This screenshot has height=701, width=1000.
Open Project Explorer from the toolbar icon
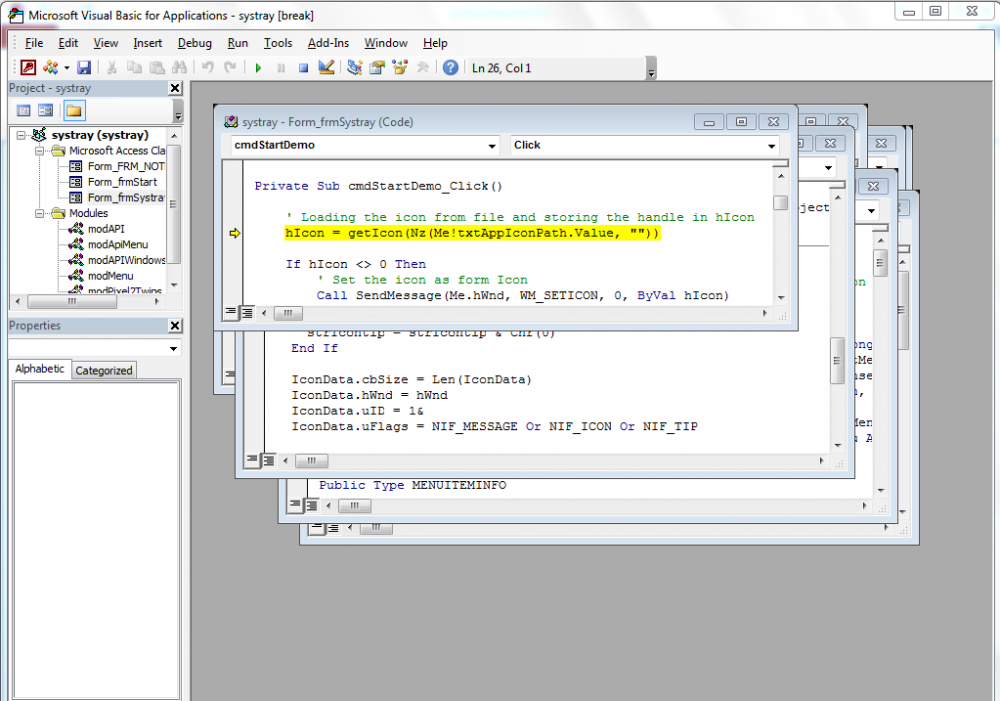355,68
